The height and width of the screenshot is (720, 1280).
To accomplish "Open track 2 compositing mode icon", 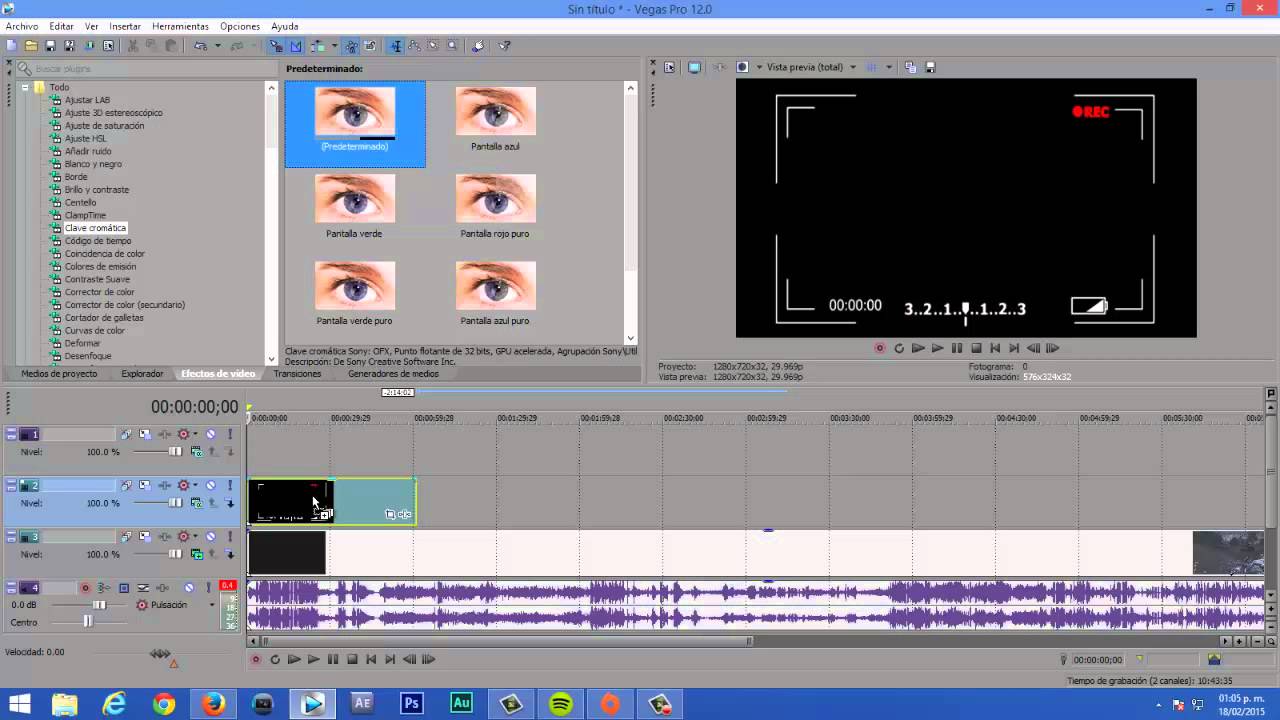I will click(196, 503).
